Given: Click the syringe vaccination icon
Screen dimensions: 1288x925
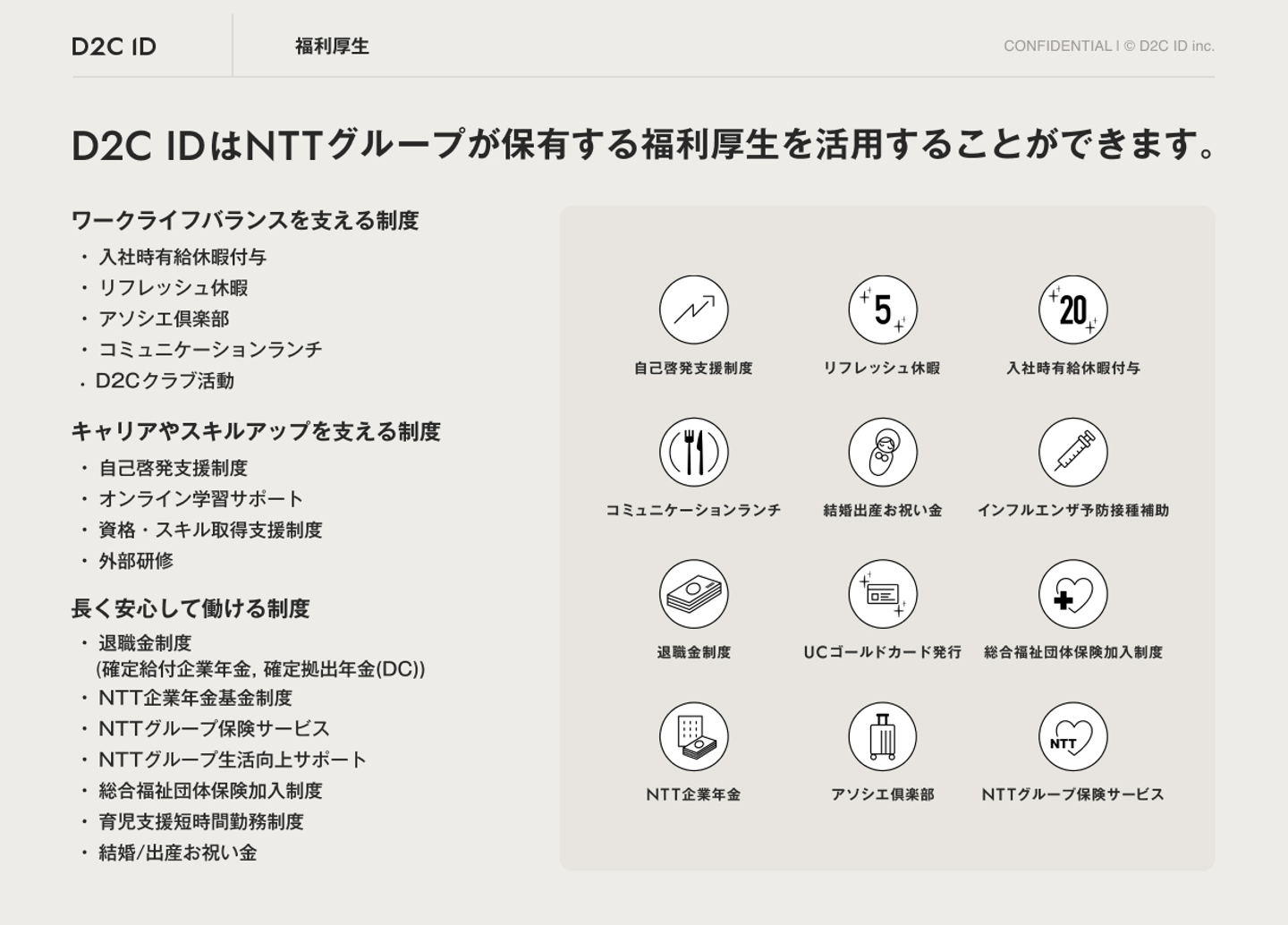Looking at the screenshot, I should coord(1072,452).
